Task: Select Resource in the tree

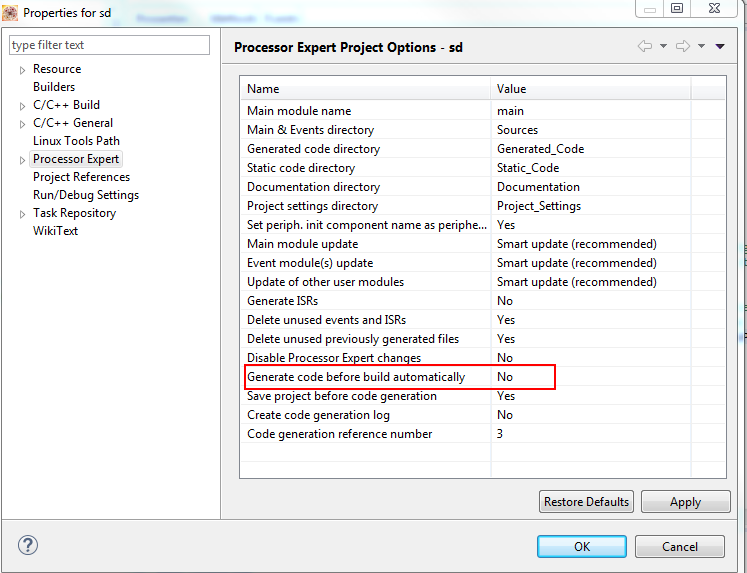Action: click(57, 69)
